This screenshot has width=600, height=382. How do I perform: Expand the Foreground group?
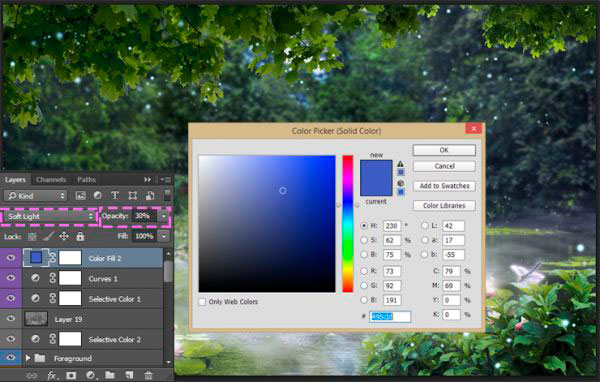tap(28, 358)
